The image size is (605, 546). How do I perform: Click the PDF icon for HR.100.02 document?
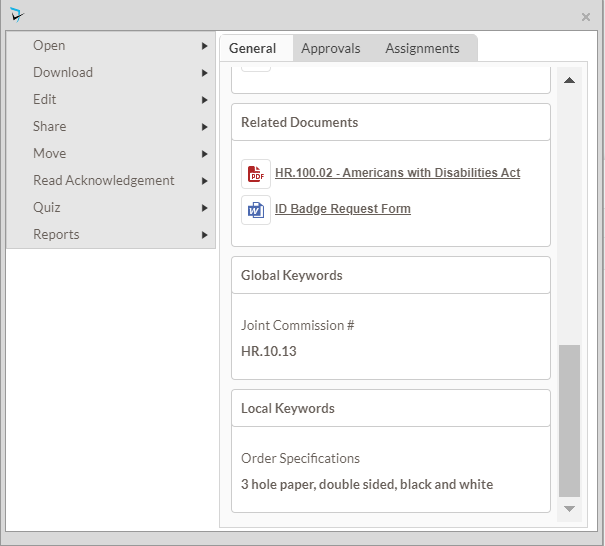pyautogui.click(x=256, y=174)
